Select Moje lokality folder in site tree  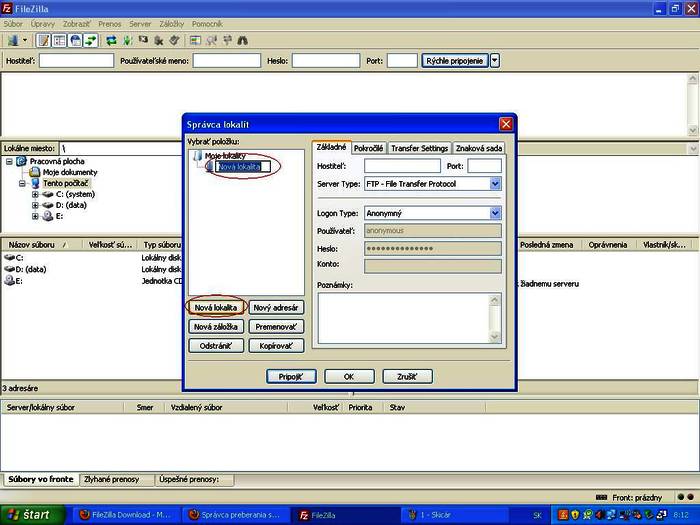[225, 156]
